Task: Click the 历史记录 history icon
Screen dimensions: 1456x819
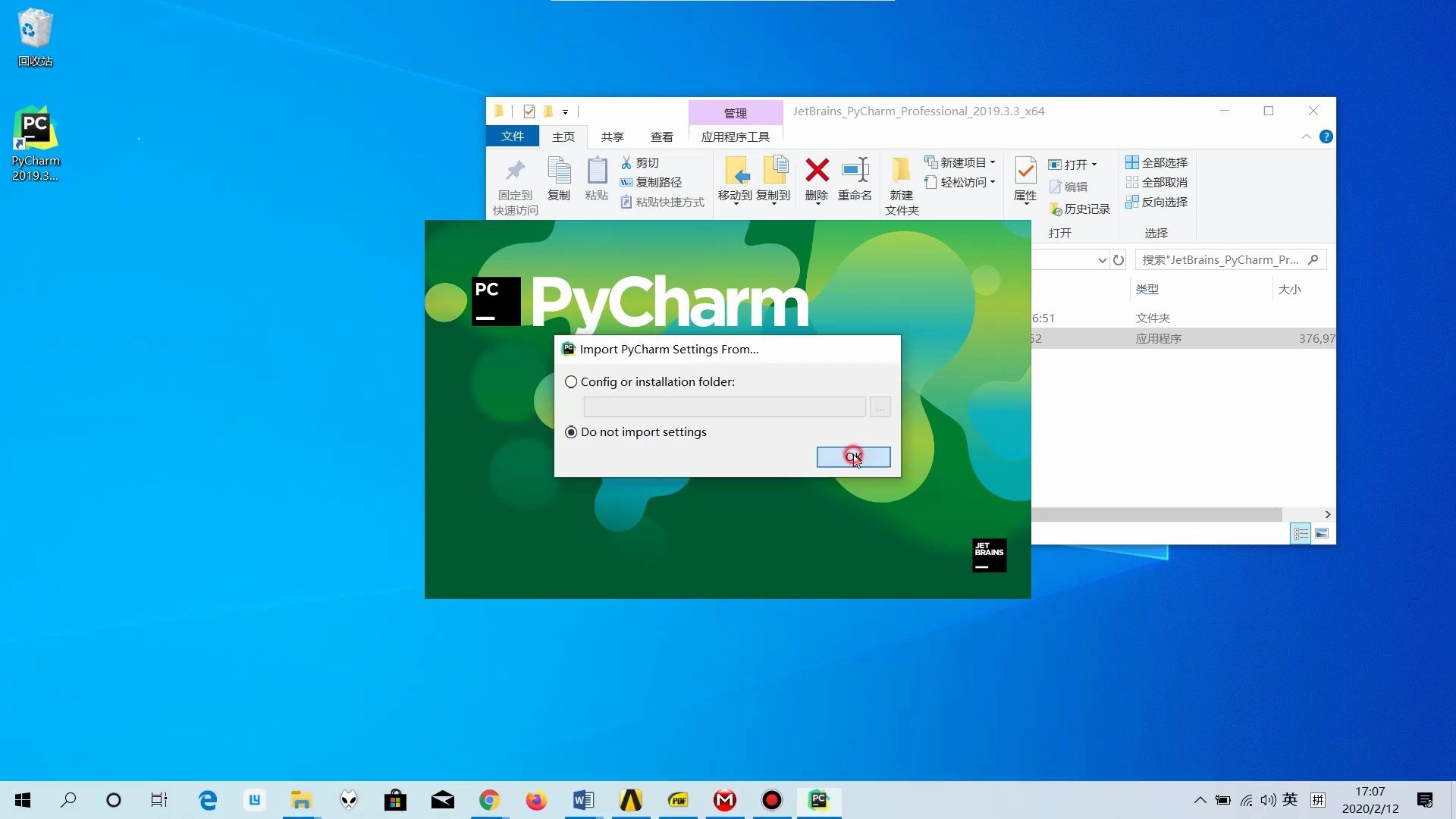Action: pos(1079,209)
